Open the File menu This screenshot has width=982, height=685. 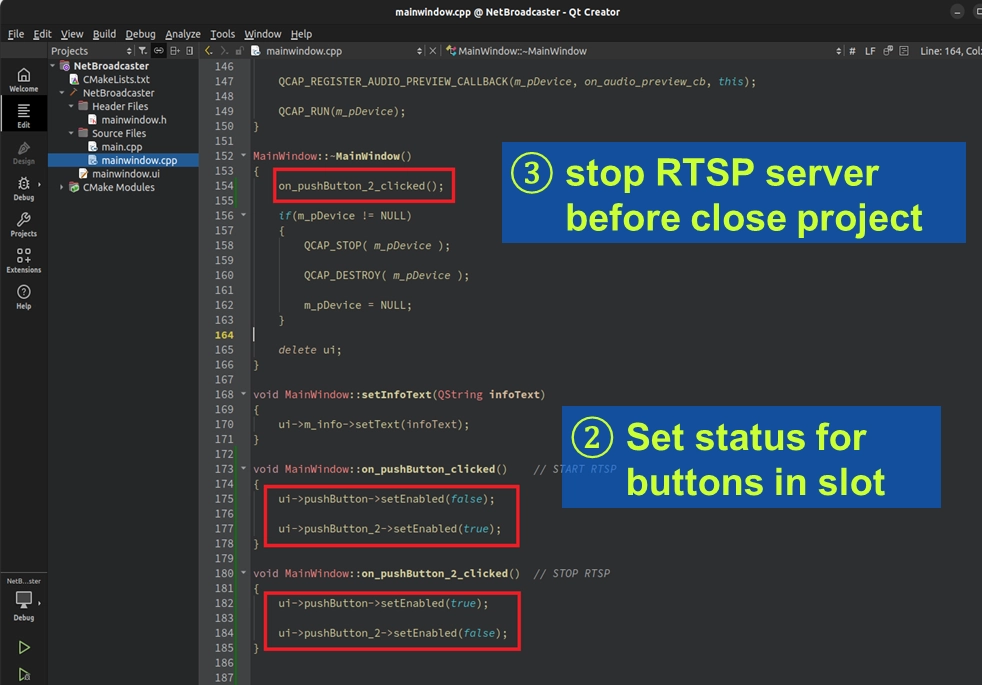point(16,34)
